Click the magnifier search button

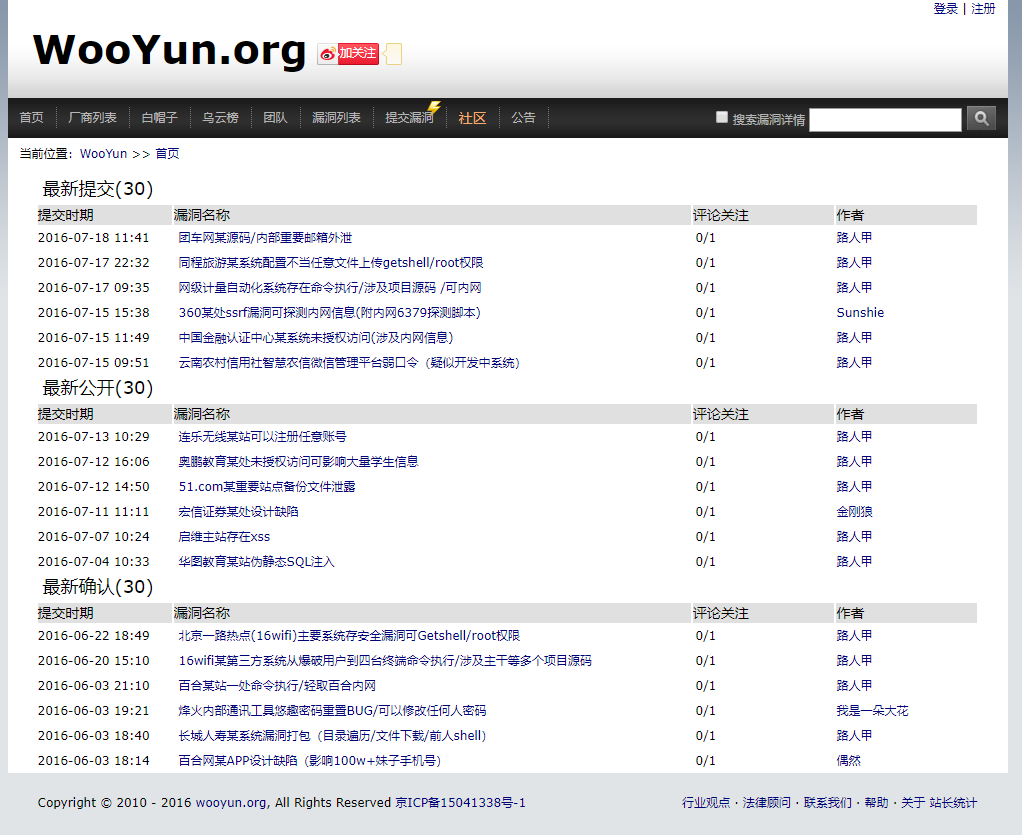click(x=981, y=118)
